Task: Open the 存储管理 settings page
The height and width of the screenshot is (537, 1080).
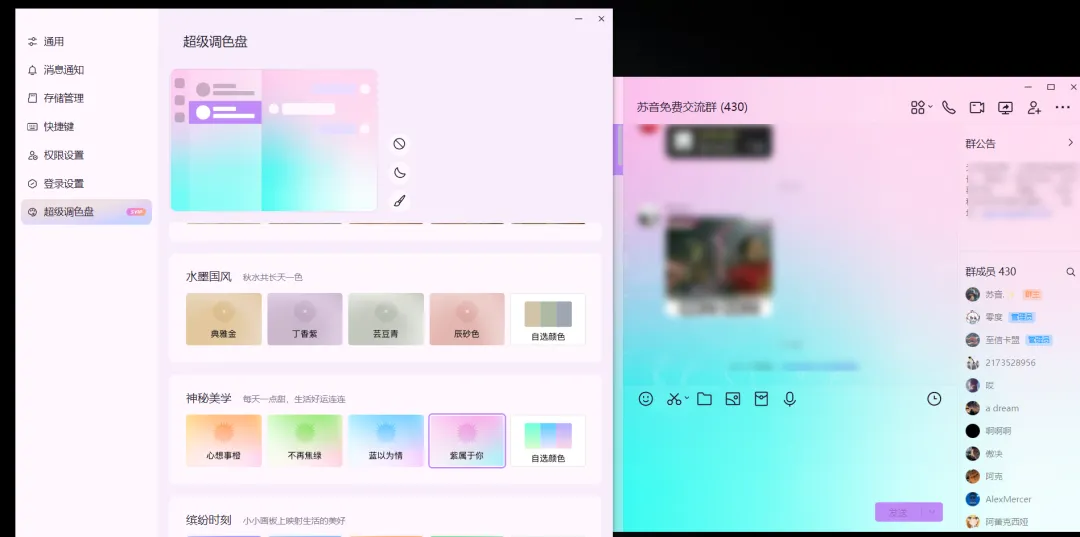Action: [x=63, y=98]
